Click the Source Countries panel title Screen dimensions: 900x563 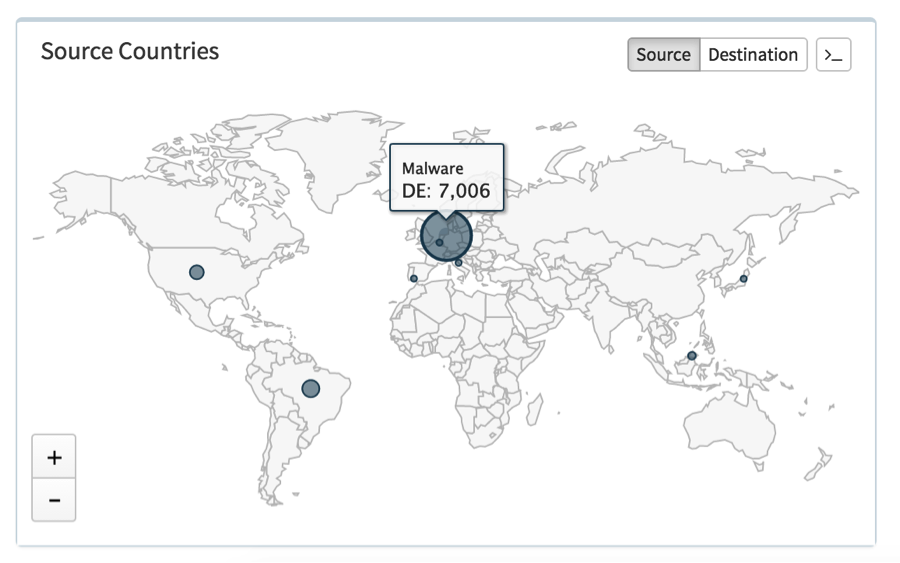(130, 51)
